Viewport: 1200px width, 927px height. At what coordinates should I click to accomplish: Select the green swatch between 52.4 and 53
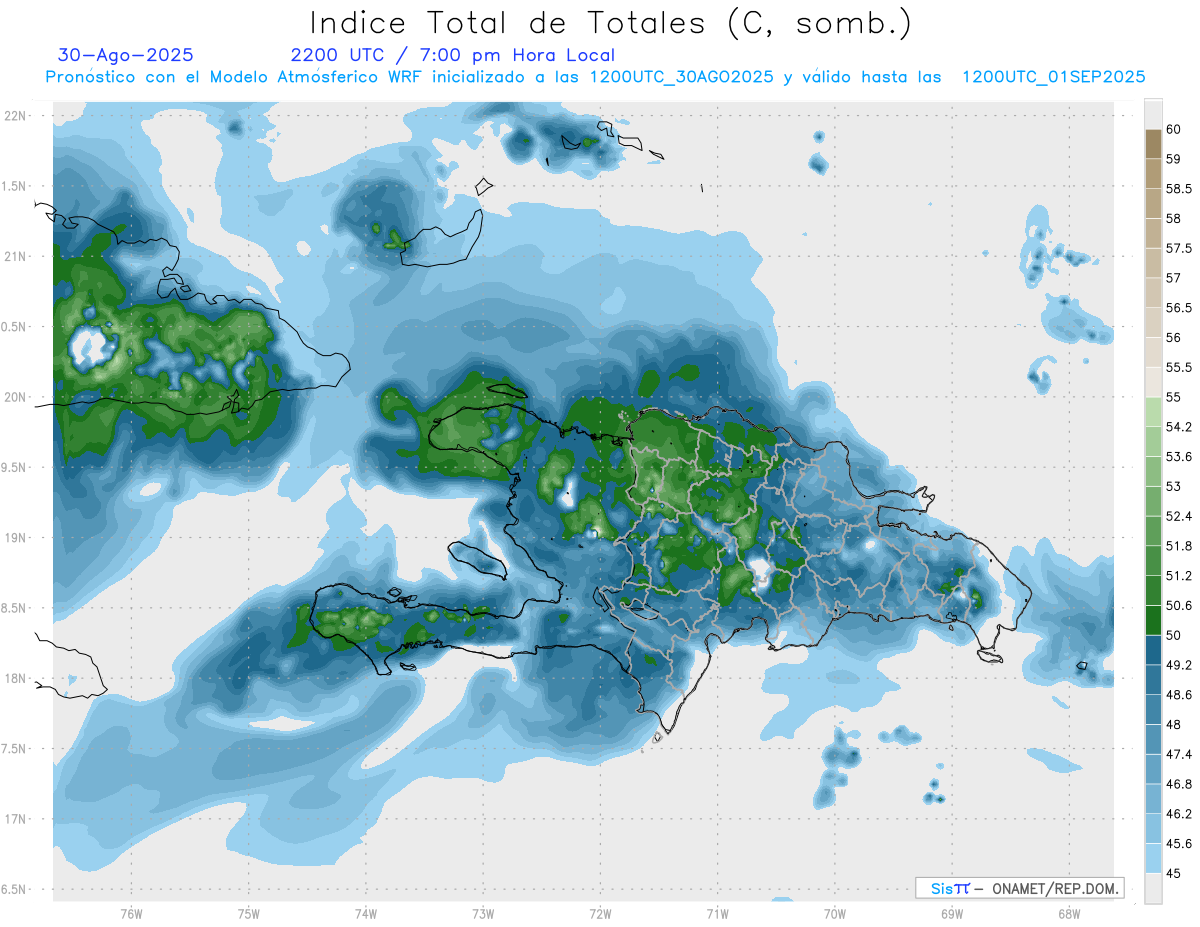tap(1153, 501)
